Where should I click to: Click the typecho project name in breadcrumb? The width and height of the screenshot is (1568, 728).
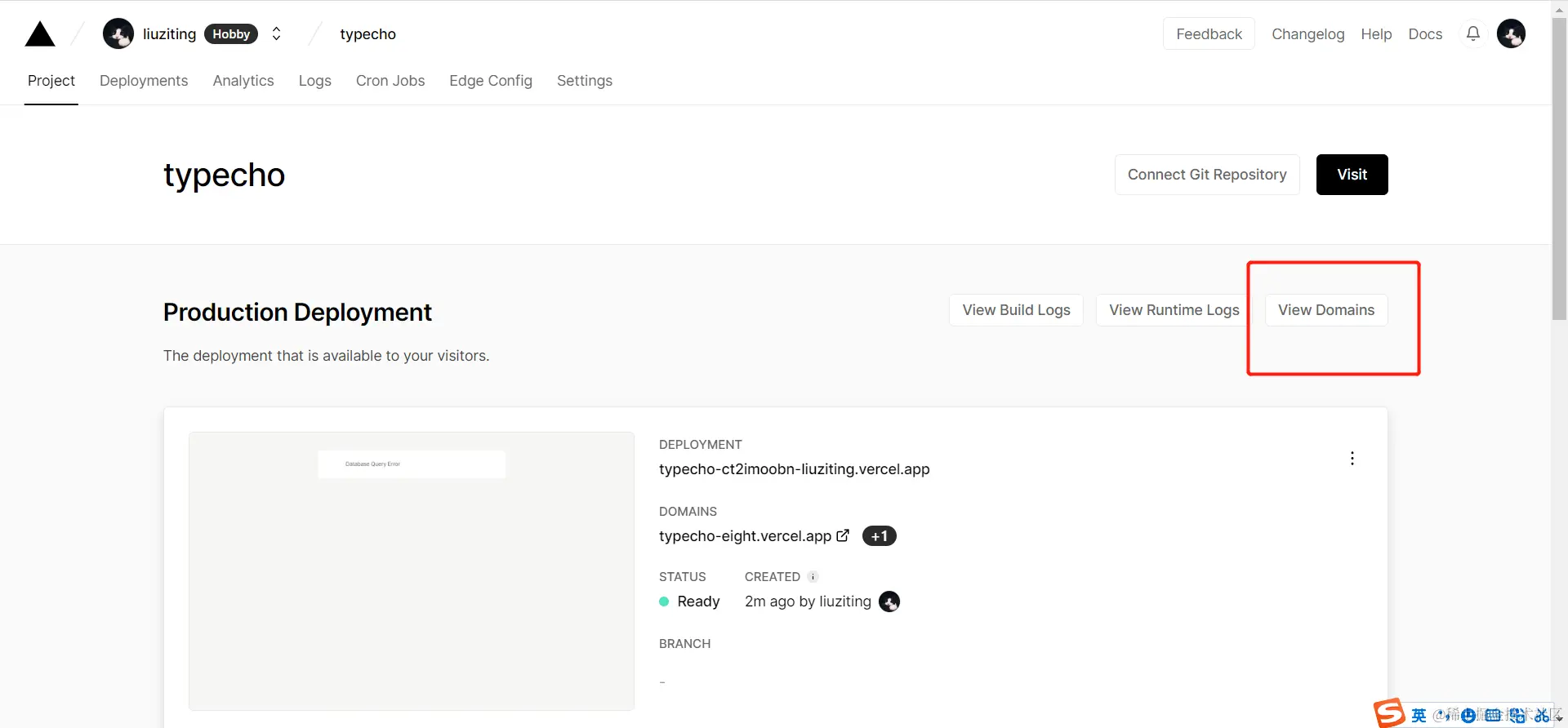[x=367, y=34]
